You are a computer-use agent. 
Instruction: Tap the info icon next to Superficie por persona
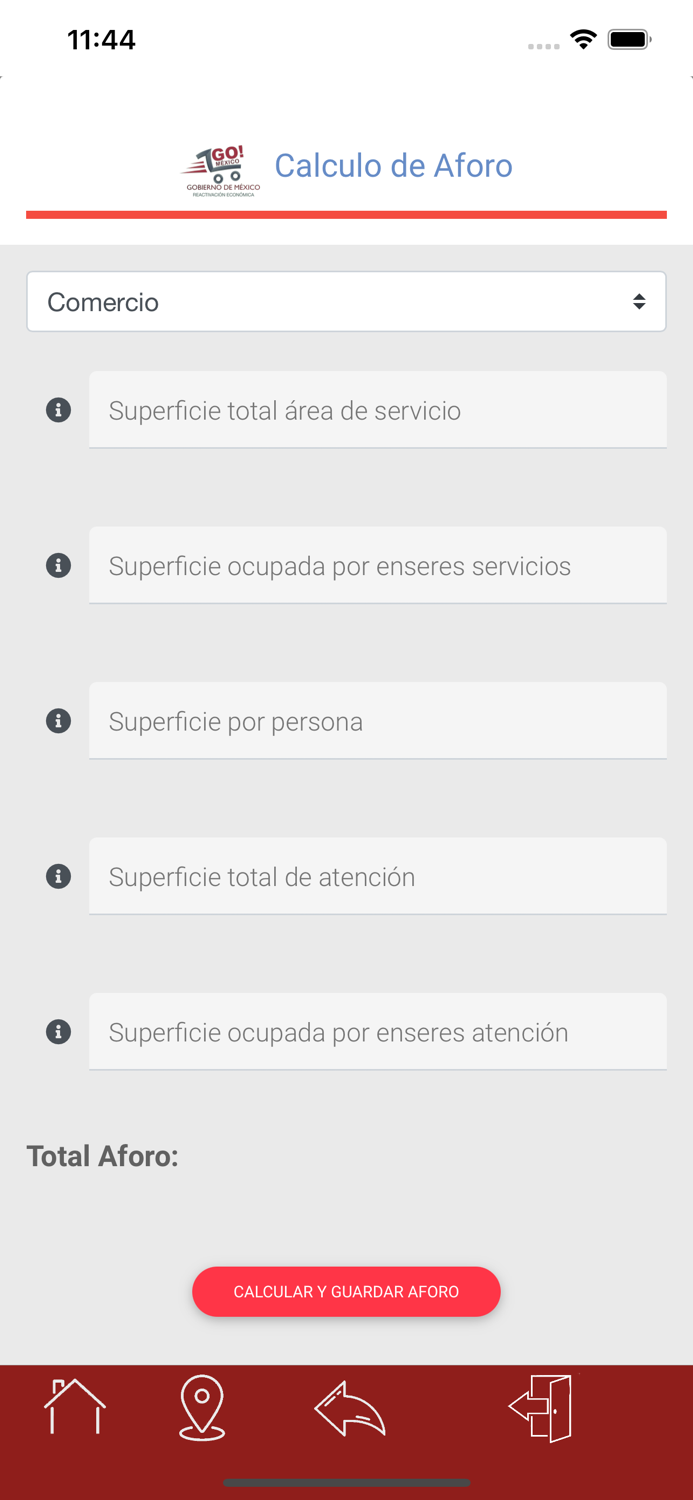[58, 720]
